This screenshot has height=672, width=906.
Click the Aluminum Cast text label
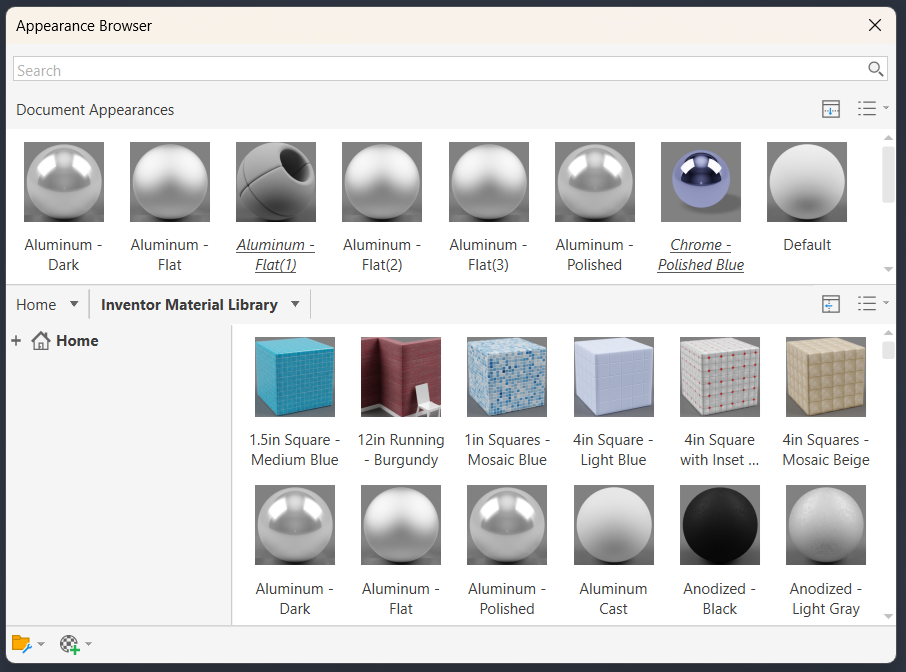(x=614, y=599)
